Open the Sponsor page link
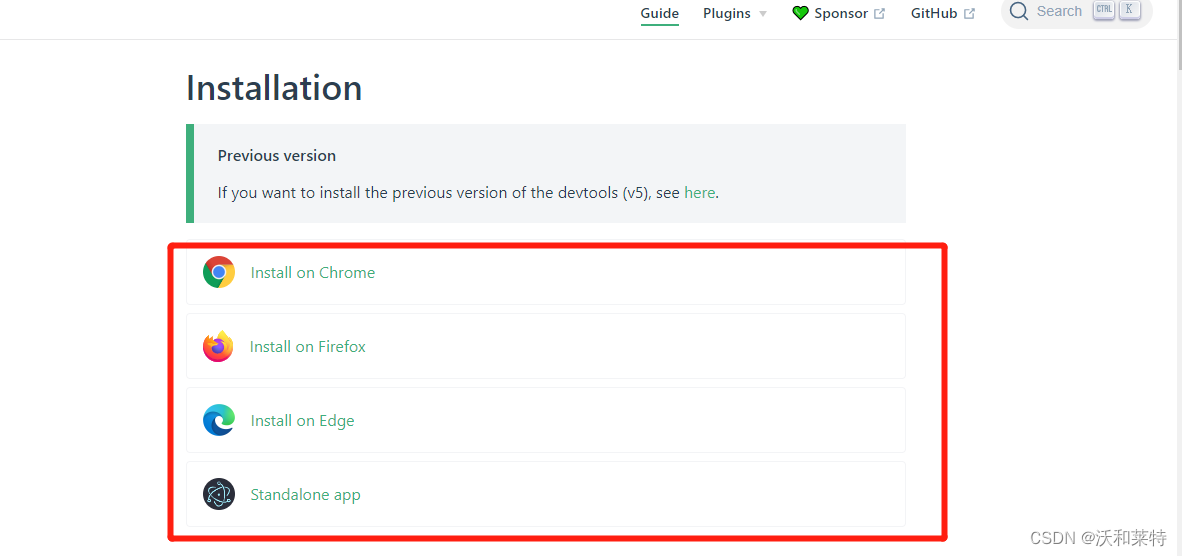This screenshot has height=556, width=1182. pos(841,14)
